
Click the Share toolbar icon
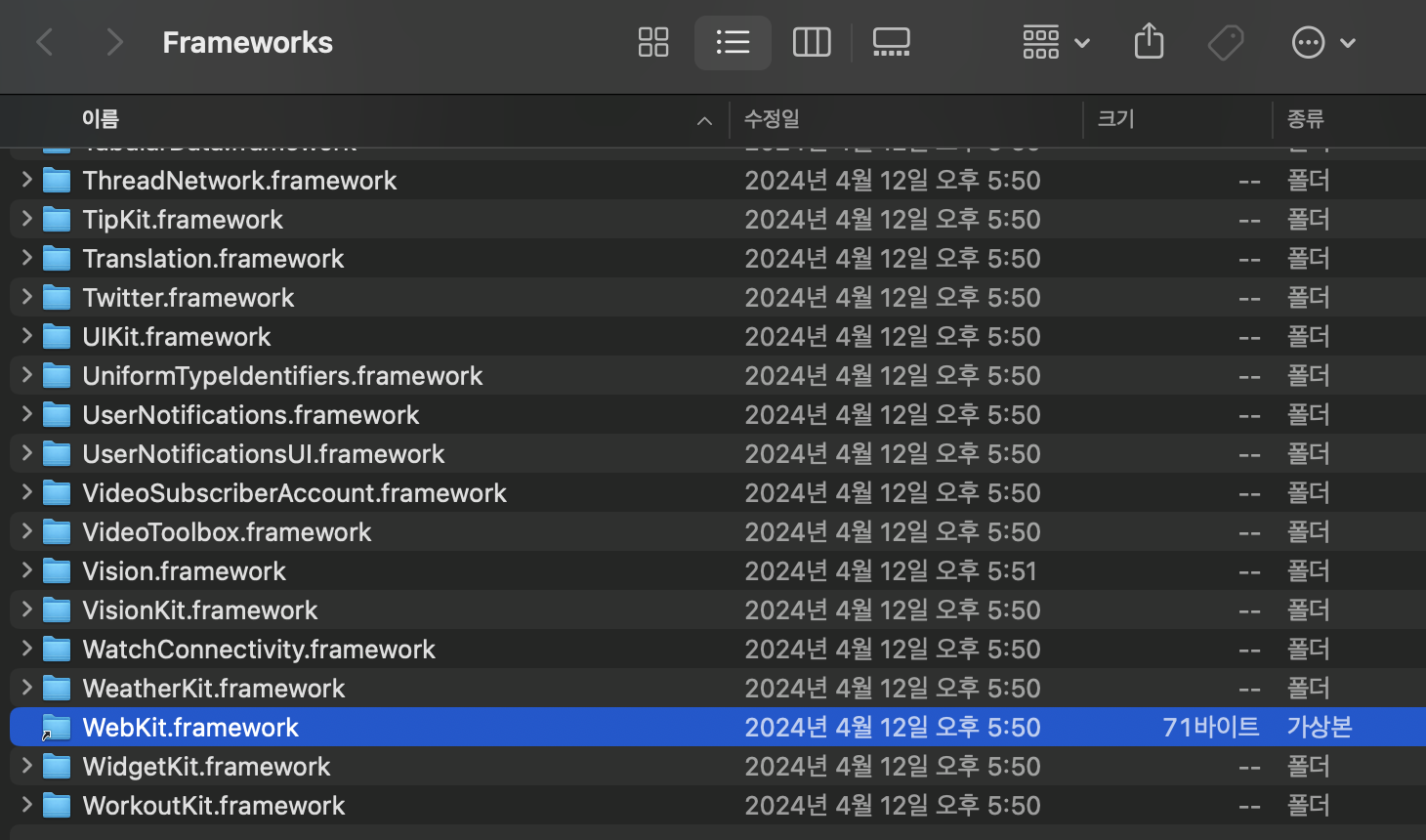1150,42
